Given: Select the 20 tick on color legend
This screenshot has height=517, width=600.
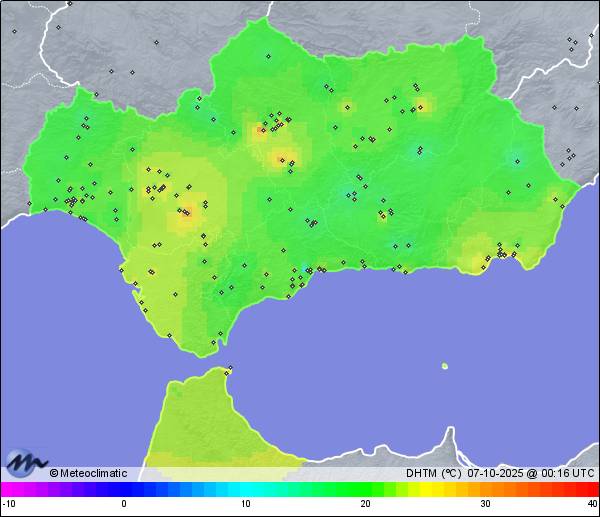Looking at the screenshot, I should [366, 504].
